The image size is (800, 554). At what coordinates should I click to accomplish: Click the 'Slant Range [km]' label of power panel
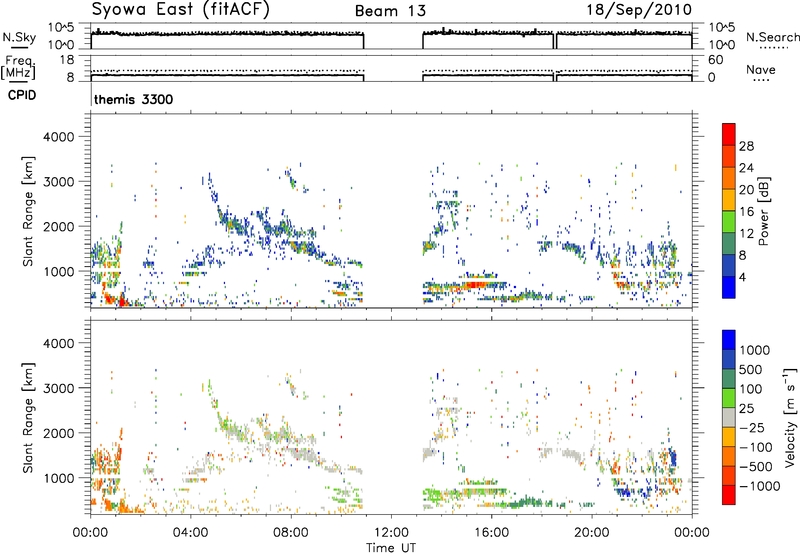[28, 212]
